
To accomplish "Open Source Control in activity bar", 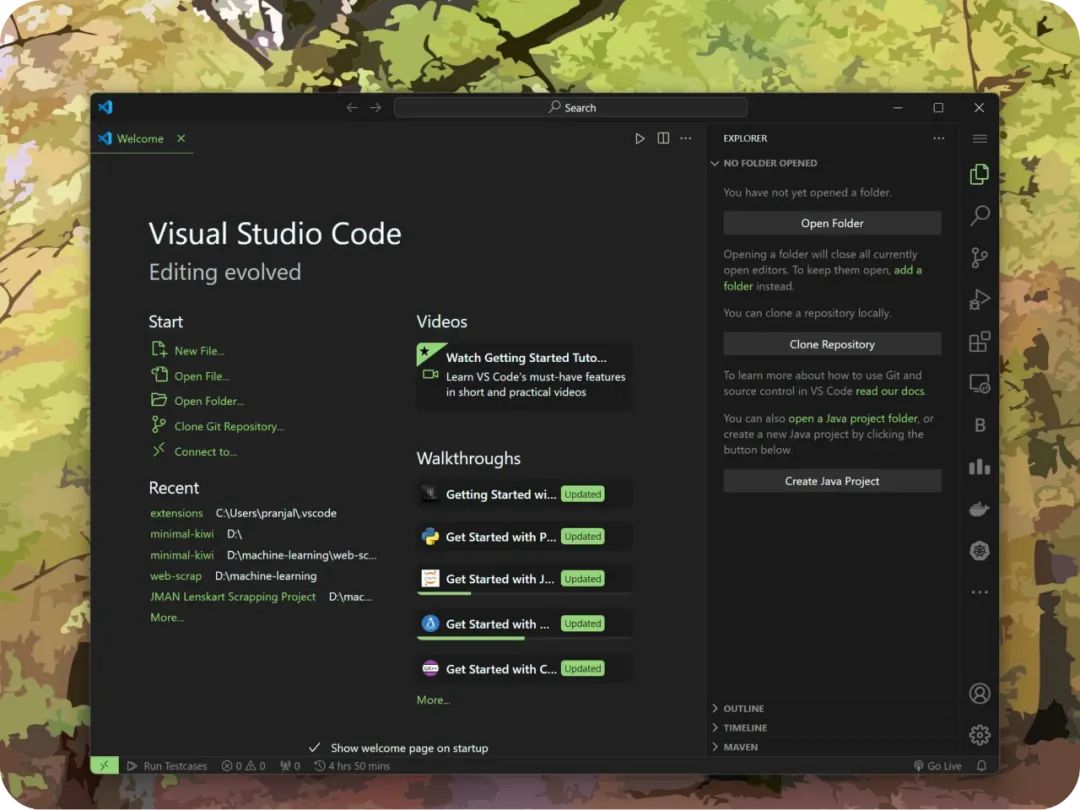I will click(979, 257).
